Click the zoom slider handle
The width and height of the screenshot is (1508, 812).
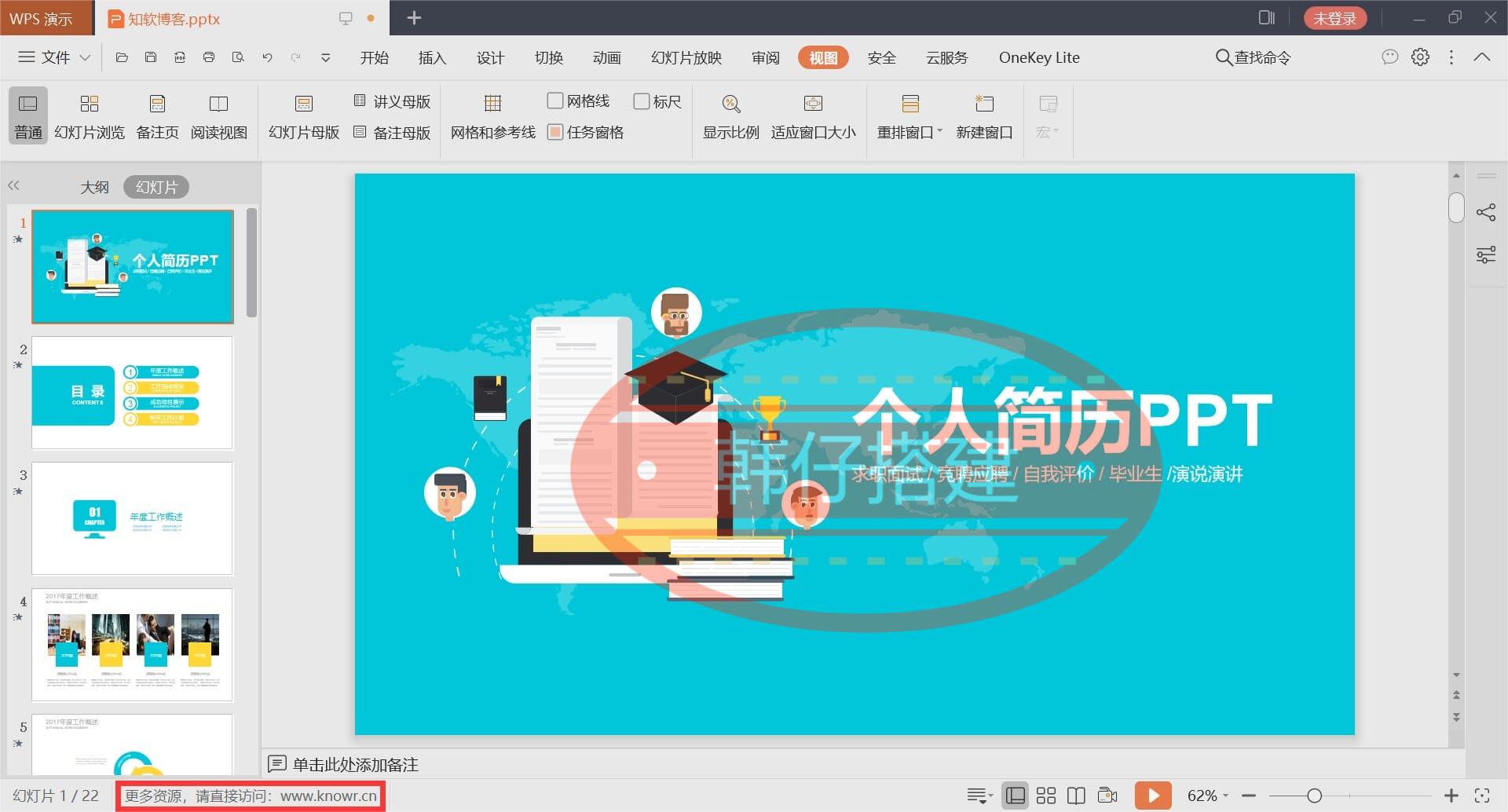[x=1314, y=796]
